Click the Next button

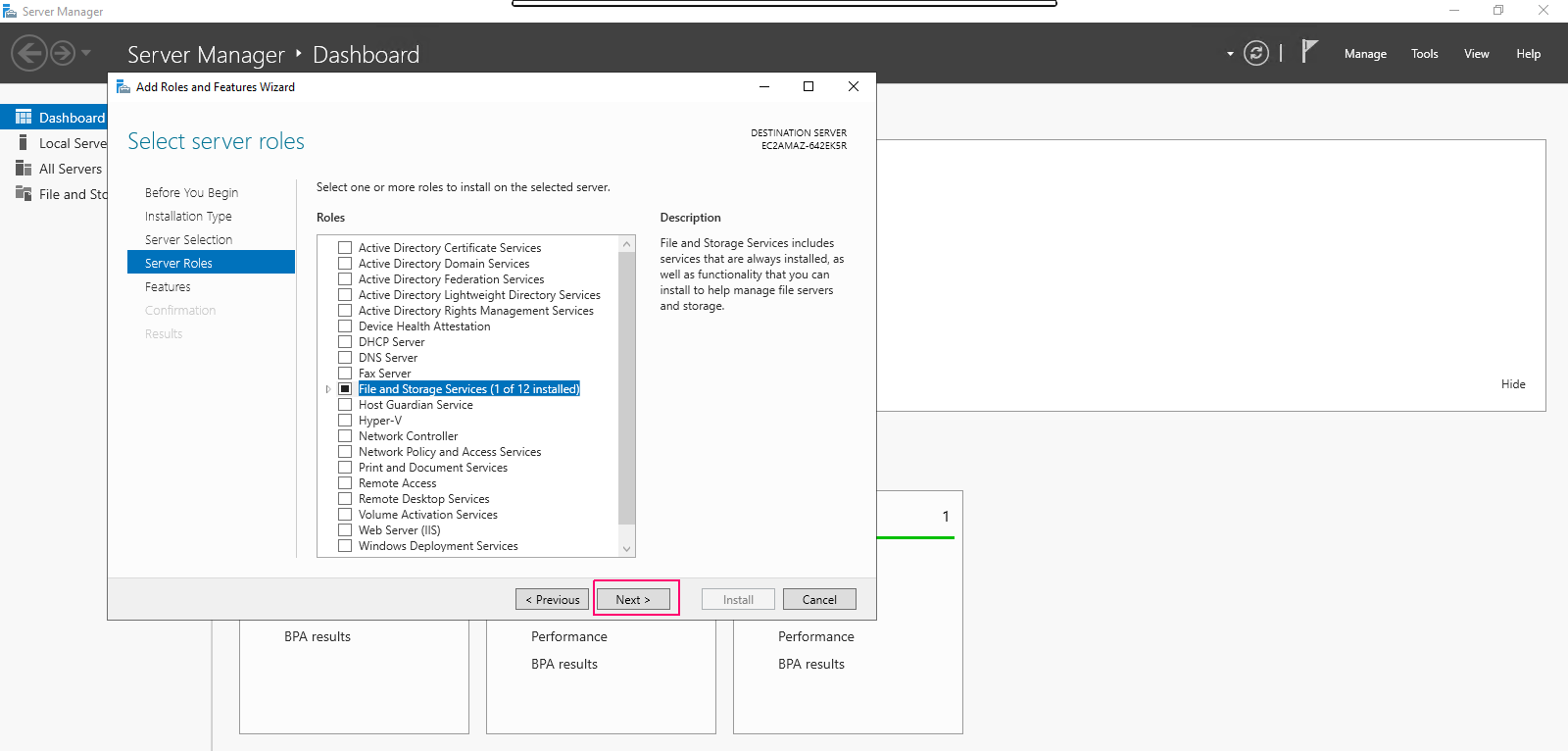(633, 599)
